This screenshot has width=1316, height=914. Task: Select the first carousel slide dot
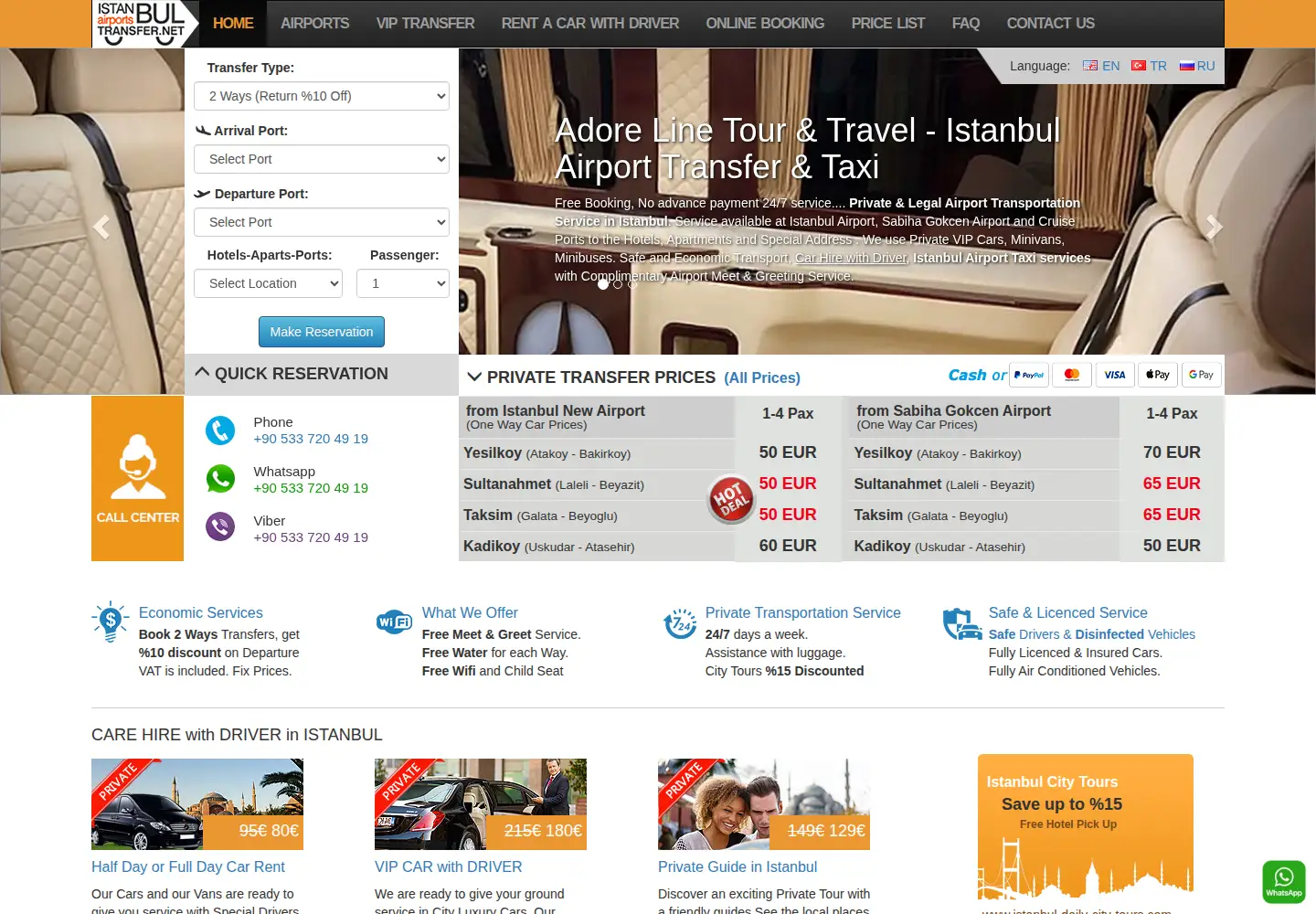[x=603, y=284]
